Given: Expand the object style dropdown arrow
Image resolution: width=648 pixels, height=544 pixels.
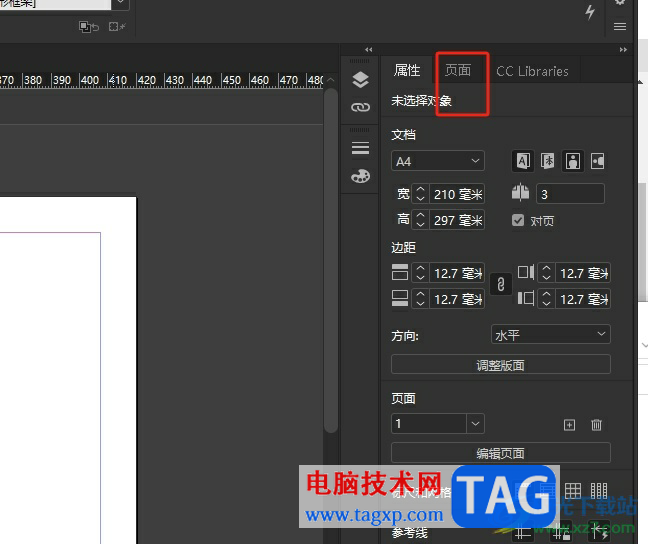Looking at the screenshot, I should pyautogui.click(x=120, y=3).
